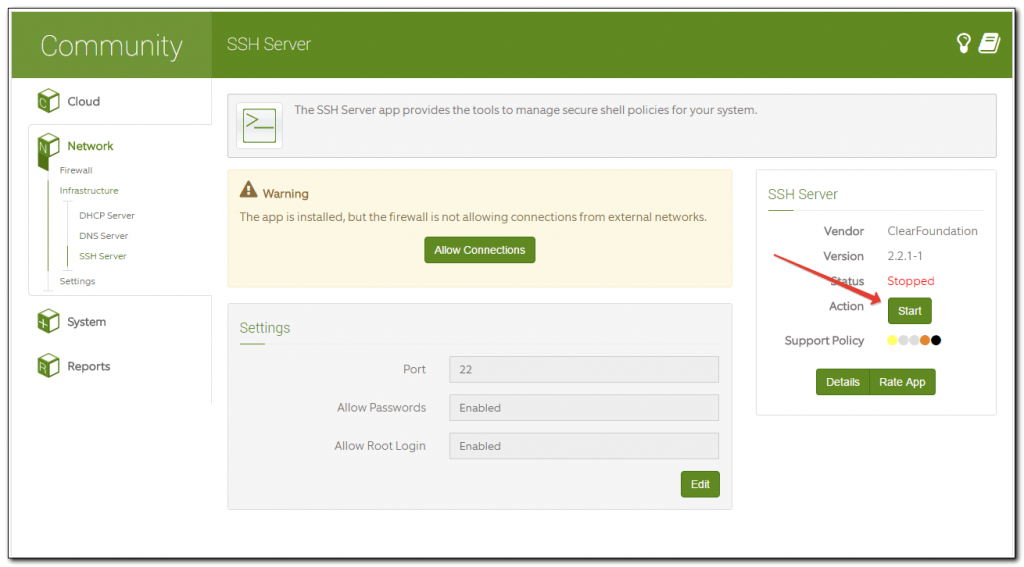Select DHCP Server in the sidebar
This screenshot has width=1024, height=567.
(107, 216)
